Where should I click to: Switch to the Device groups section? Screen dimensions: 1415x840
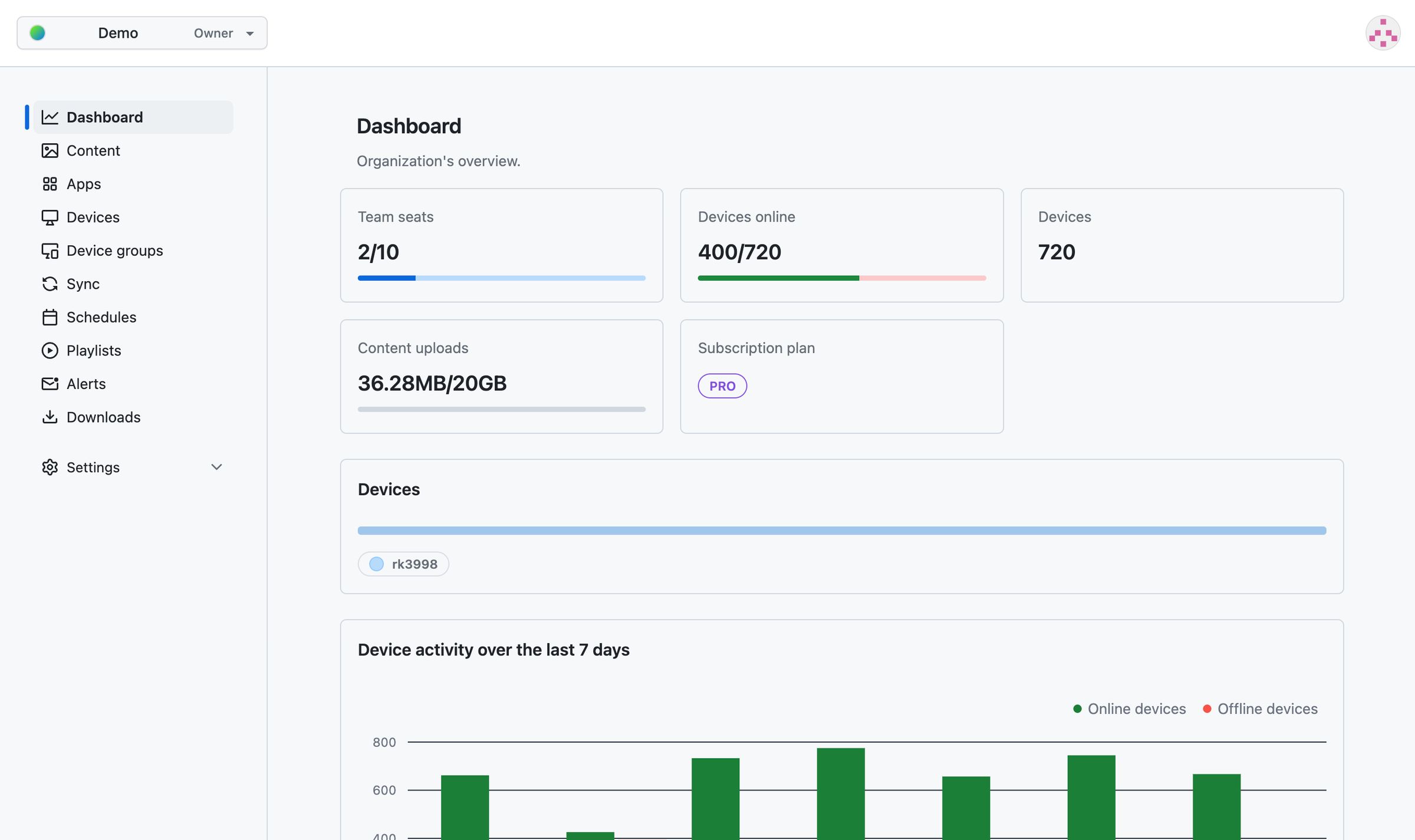[114, 250]
